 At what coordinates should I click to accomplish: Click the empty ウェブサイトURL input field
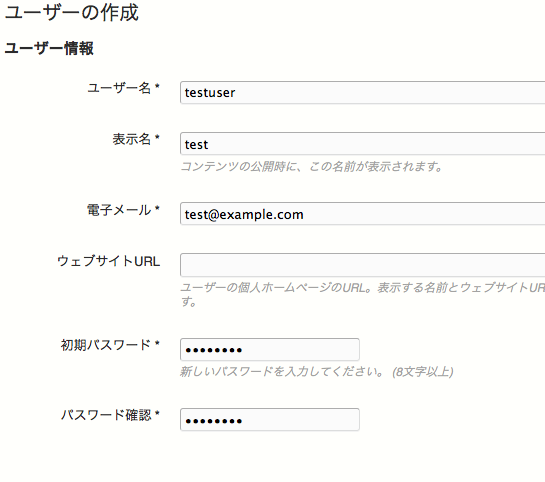pyautogui.click(x=363, y=265)
